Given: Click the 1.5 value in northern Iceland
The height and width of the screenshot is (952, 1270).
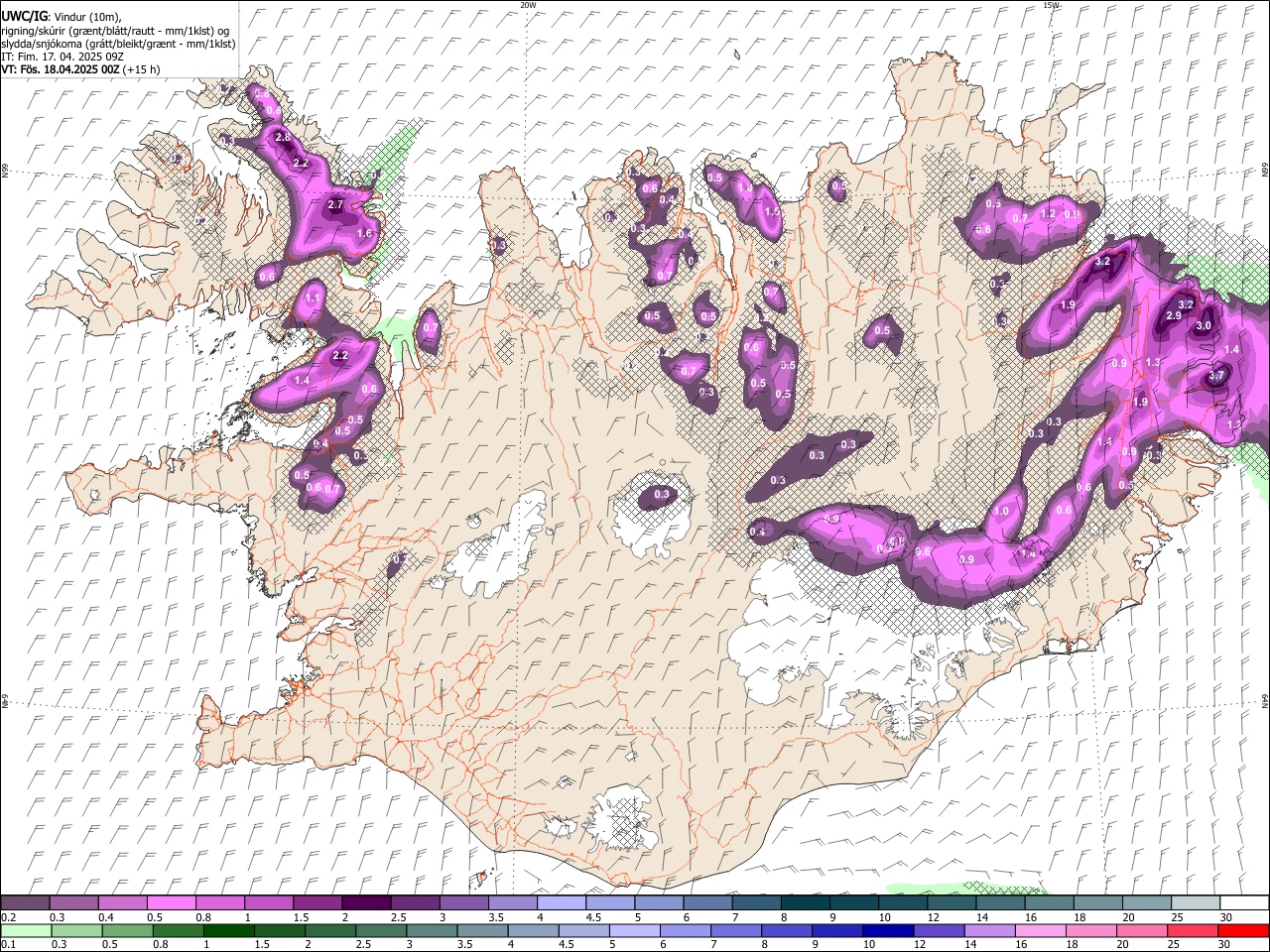Looking at the screenshot, I should tap(772, 212).
